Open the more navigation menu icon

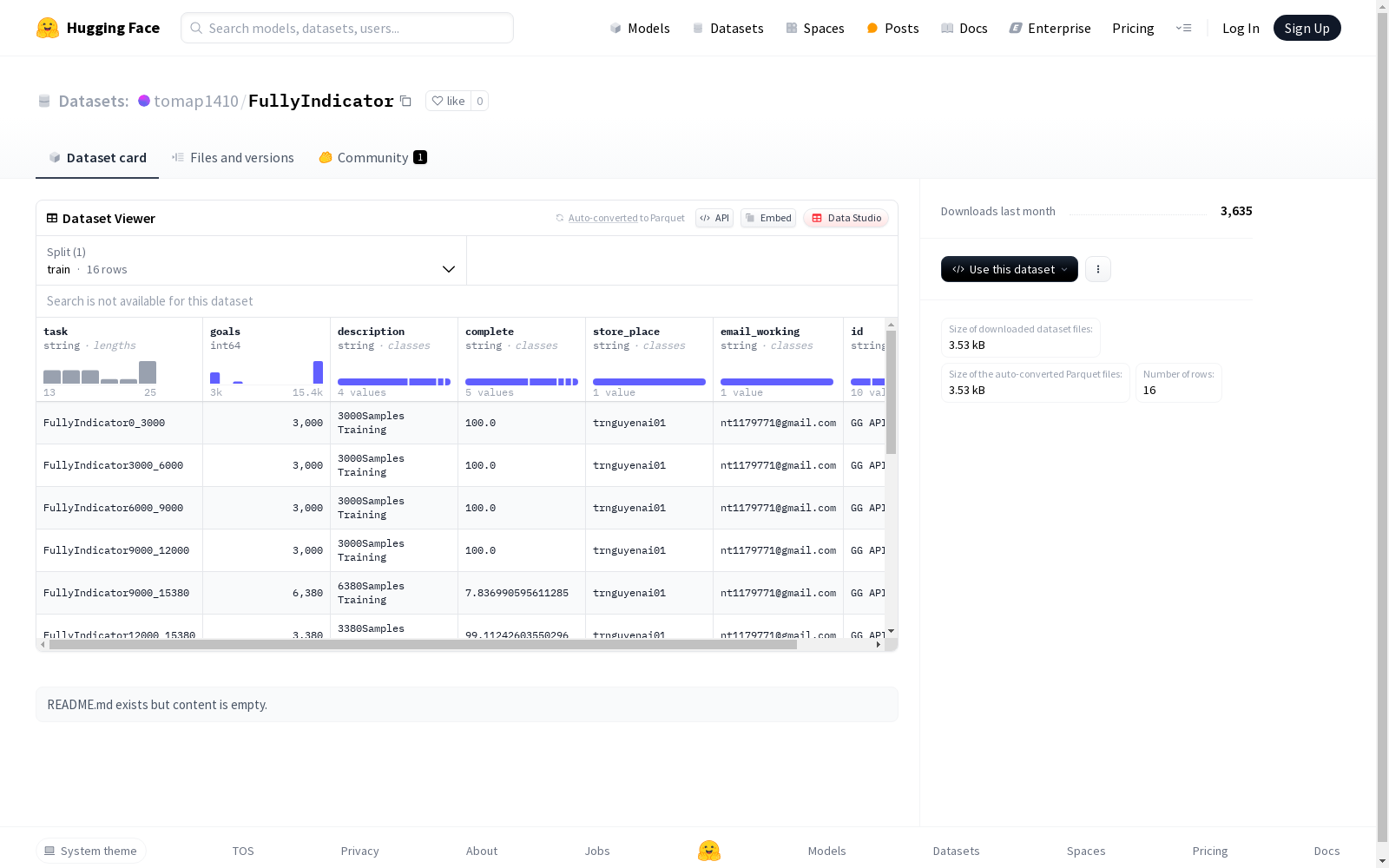pyautogui.click(x=1183, y=28)
